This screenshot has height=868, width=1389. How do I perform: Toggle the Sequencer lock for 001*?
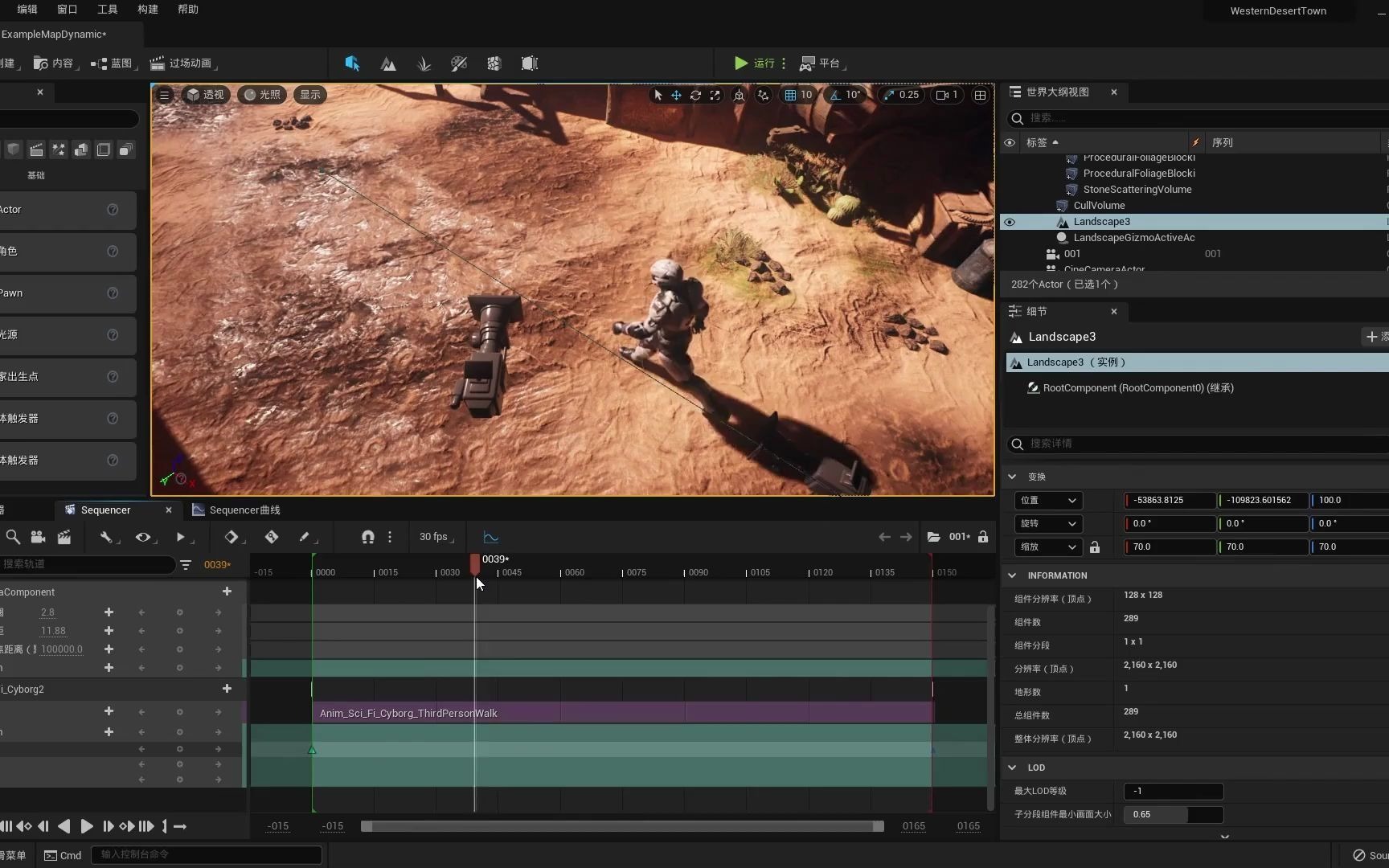pyautogui.click(x=983, y=537)
